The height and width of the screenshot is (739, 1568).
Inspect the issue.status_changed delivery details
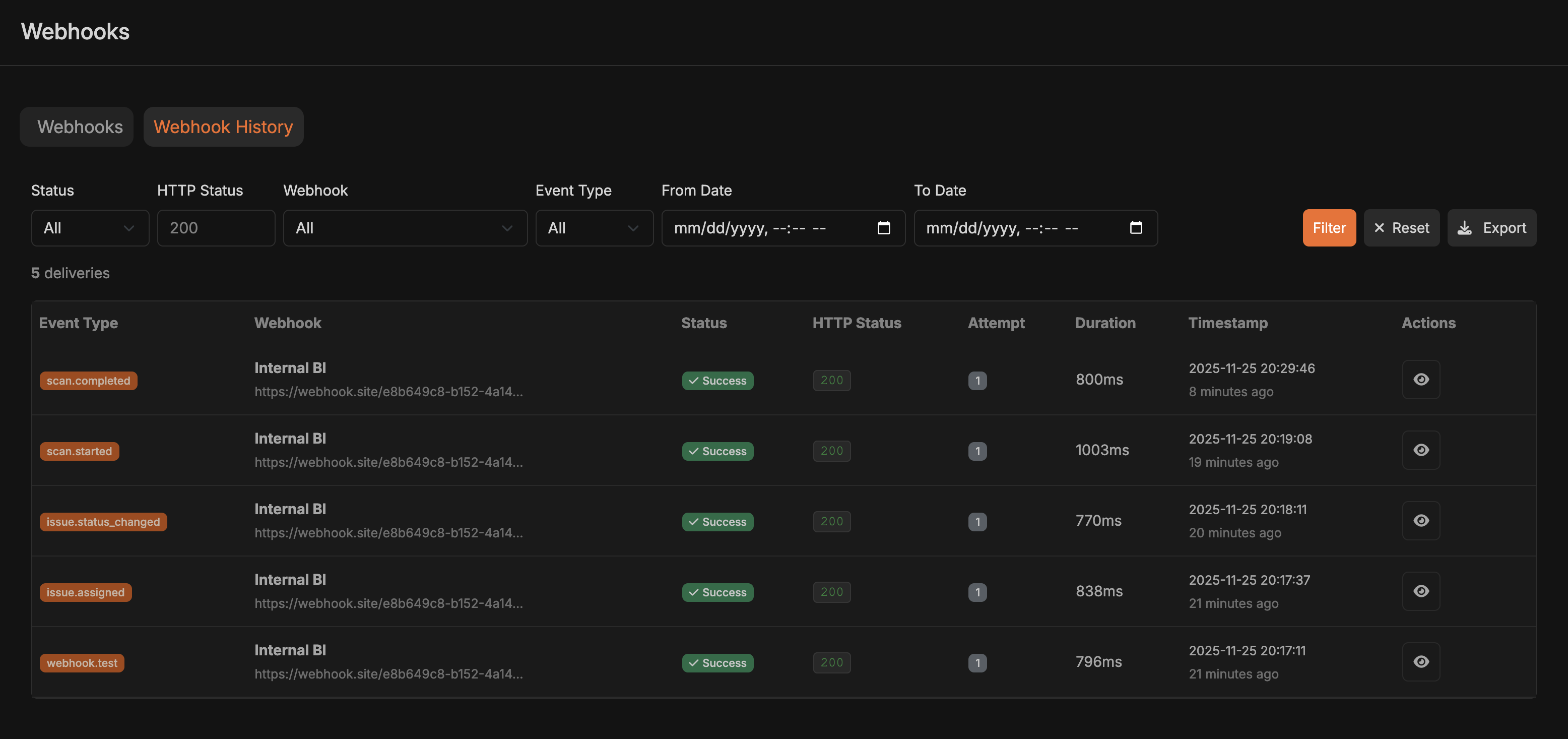[x=1421, y=520]
